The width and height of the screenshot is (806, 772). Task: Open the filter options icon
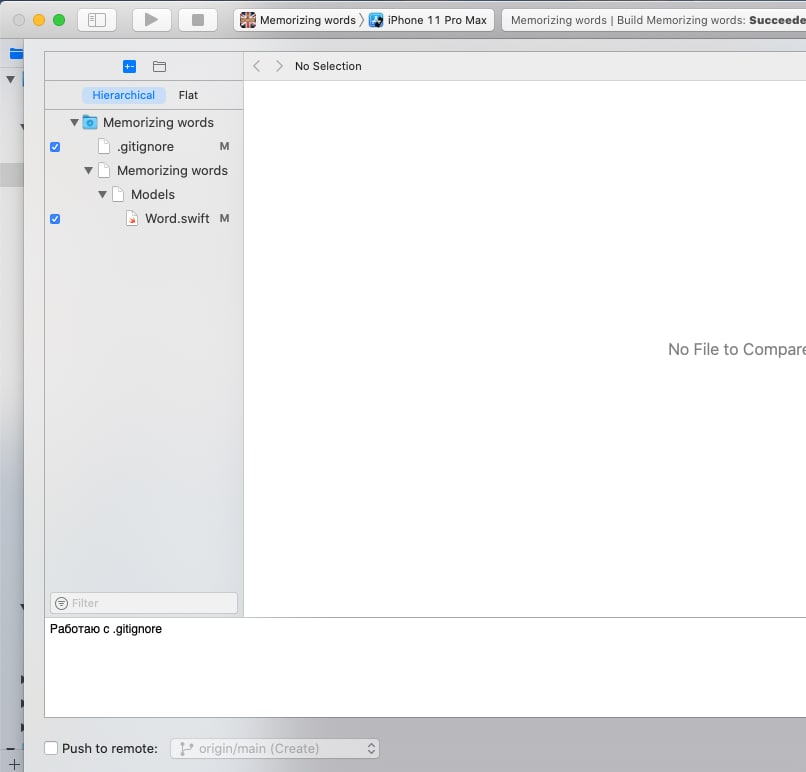pos(61,603)
